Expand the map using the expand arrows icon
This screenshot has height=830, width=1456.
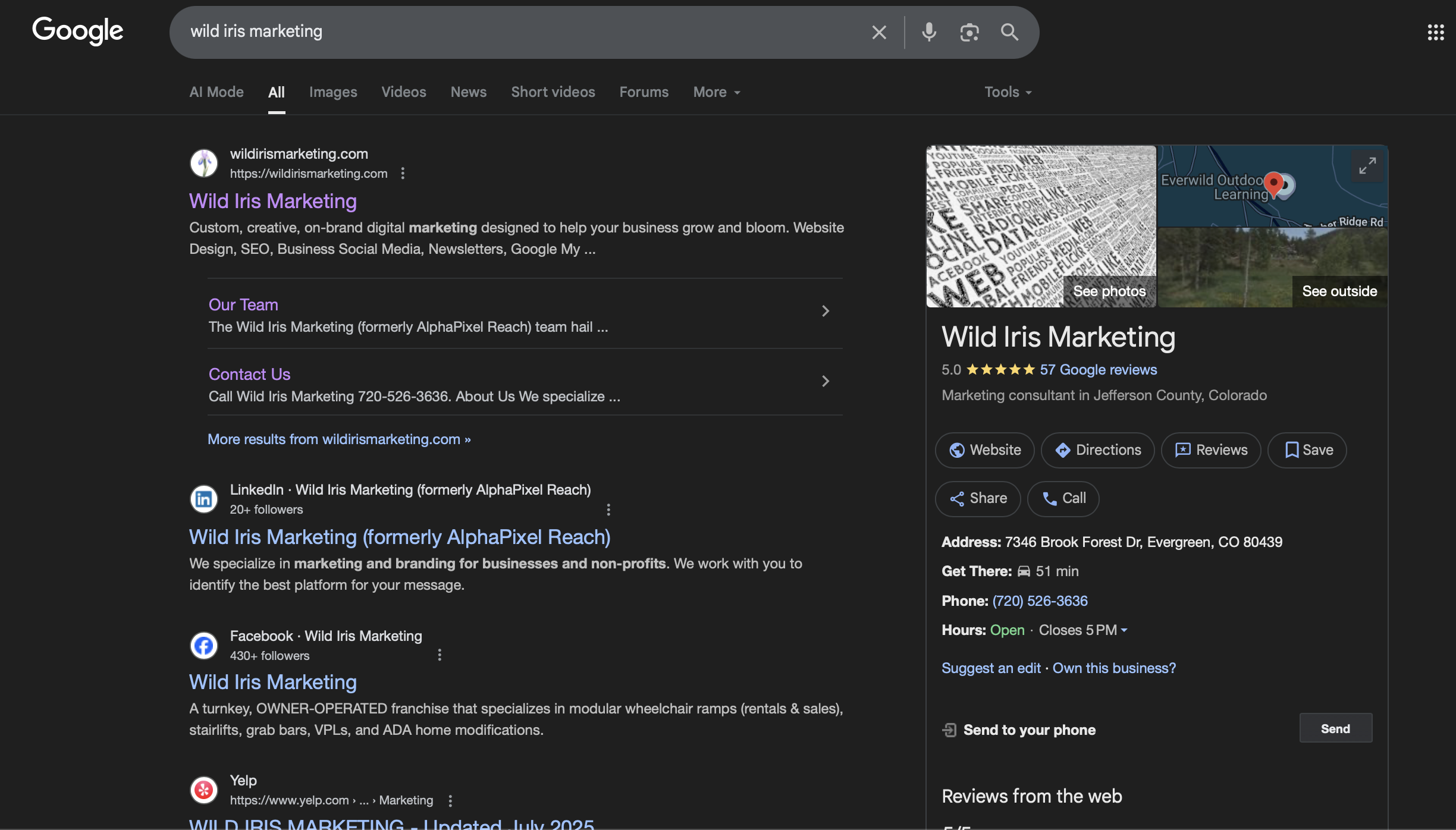click(1367, 165)
